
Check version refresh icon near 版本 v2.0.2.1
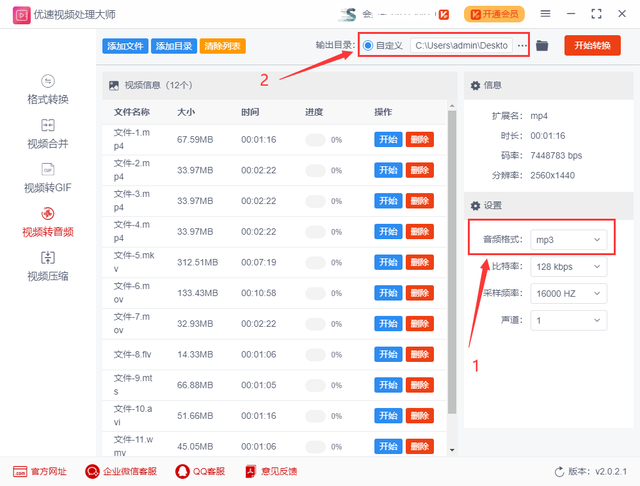point(559,472)
